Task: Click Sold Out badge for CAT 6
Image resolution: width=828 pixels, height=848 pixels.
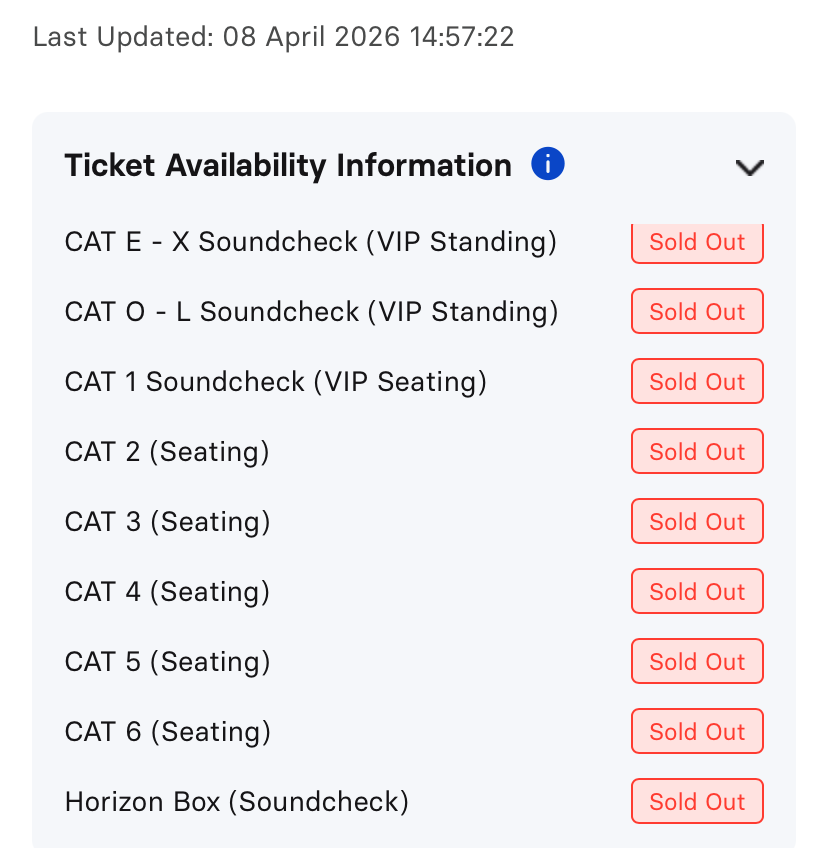Action: pos(697,732)
